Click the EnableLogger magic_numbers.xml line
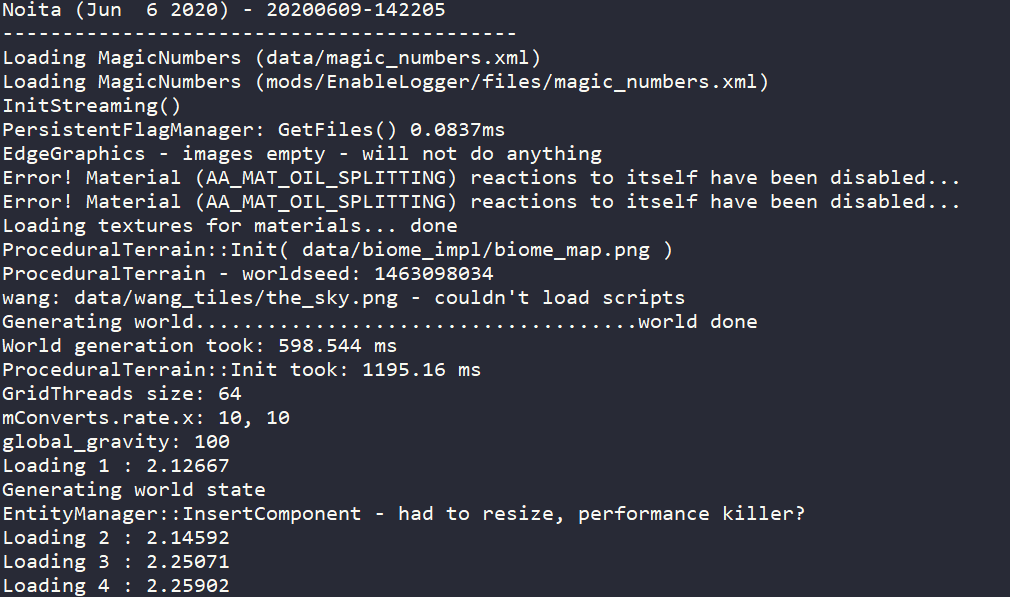Viewport: 1010px width, 597px height. coord(385,82)
